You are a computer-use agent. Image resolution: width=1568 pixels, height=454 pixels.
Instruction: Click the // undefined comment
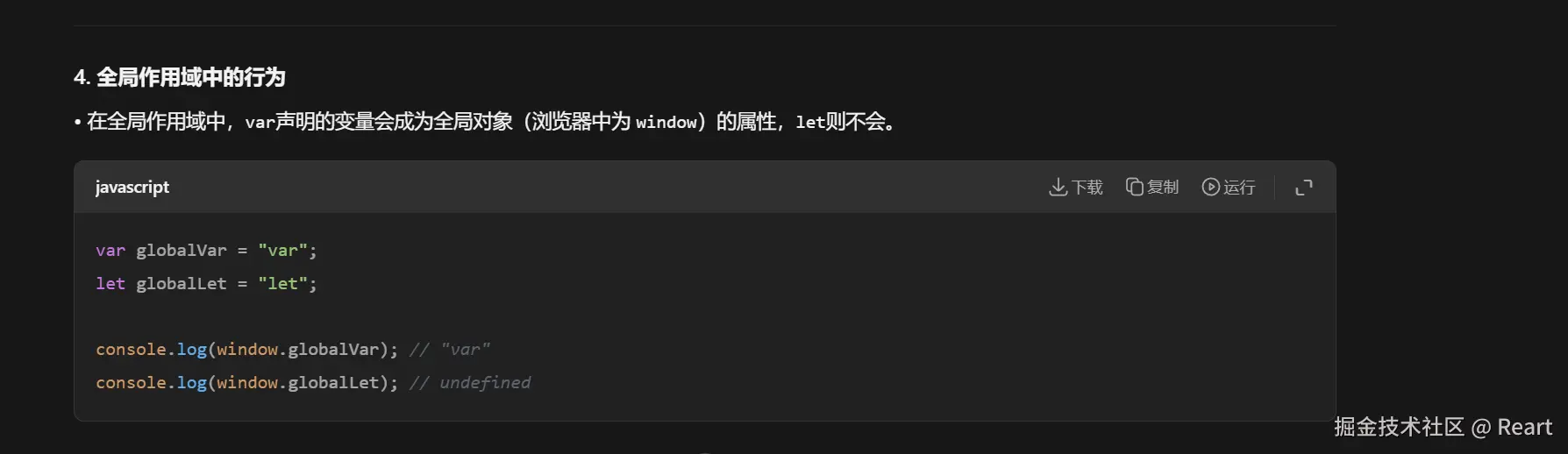(x=470, y=383)
